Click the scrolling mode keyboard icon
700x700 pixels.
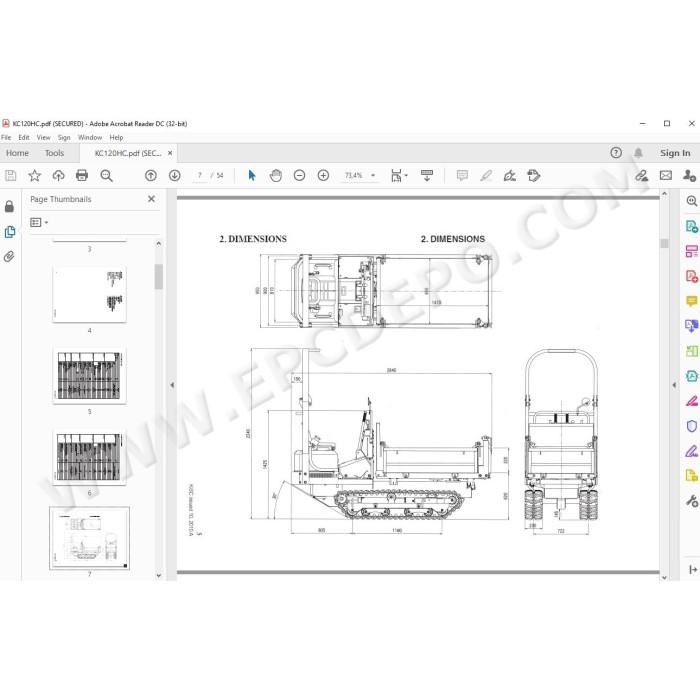tap(427, 175)
